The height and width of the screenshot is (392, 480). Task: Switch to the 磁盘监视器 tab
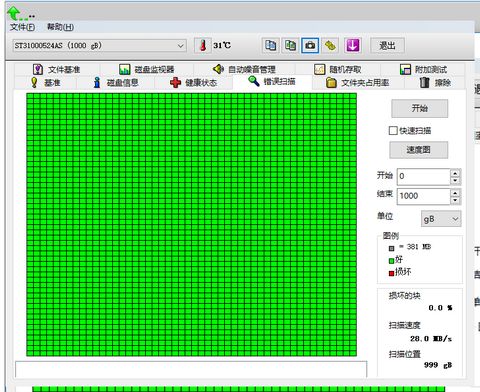tap(147, 69)
